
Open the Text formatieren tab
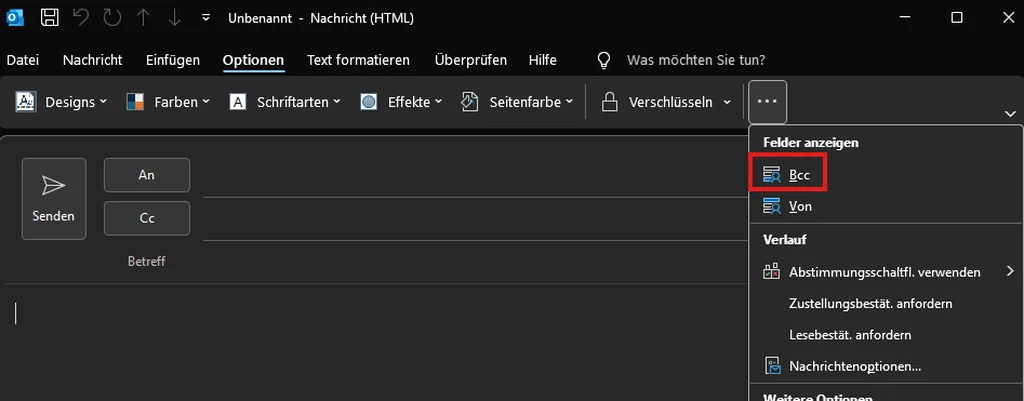point(358,60)
